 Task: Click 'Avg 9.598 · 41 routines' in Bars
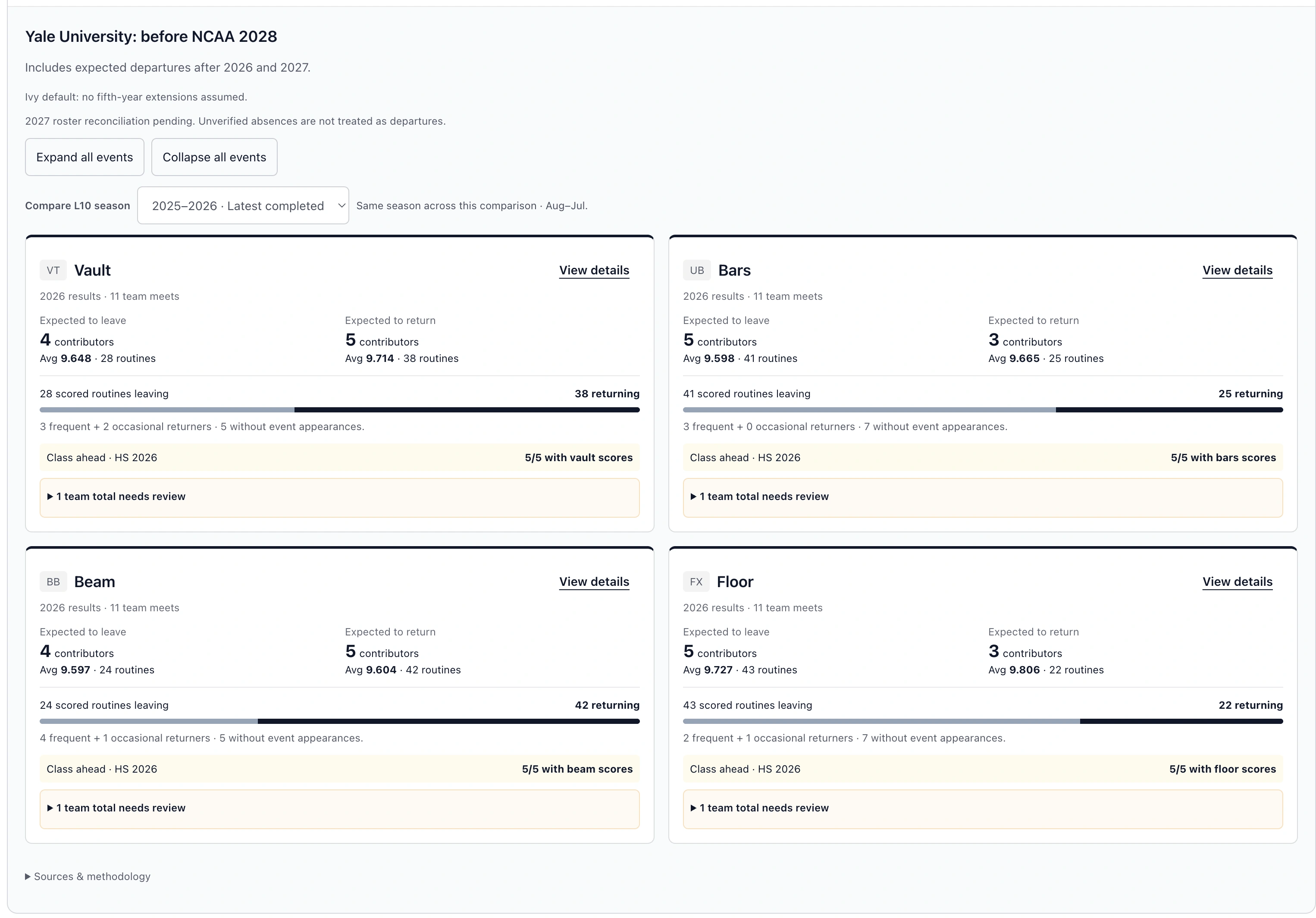740,358
